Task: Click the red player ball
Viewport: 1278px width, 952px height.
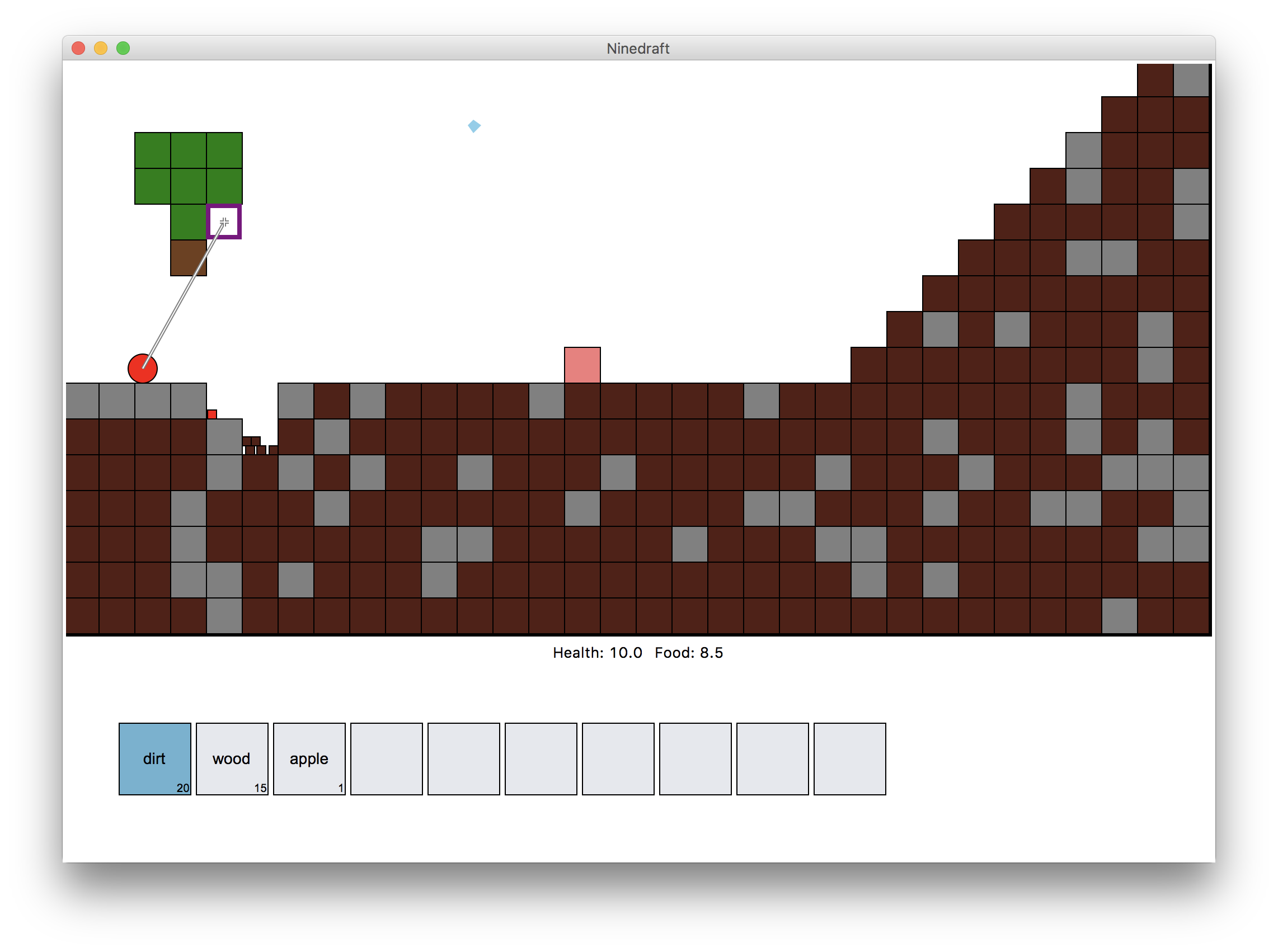Action: (x=142, y=368)
